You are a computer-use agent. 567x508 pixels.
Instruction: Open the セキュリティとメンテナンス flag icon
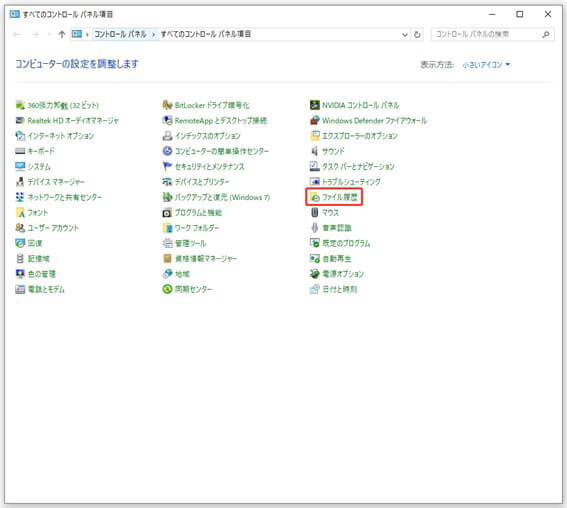tap(167, 166)
